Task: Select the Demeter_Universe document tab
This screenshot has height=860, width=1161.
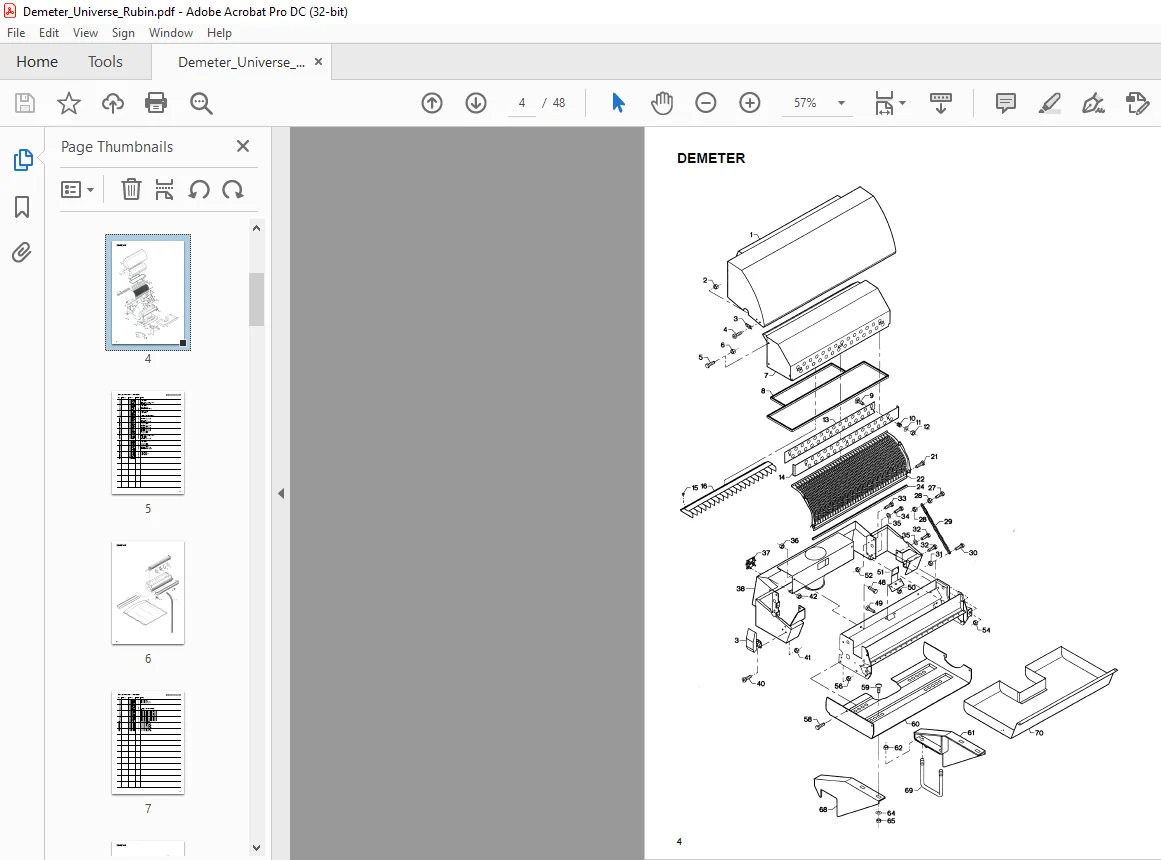Action: point(241,62)
